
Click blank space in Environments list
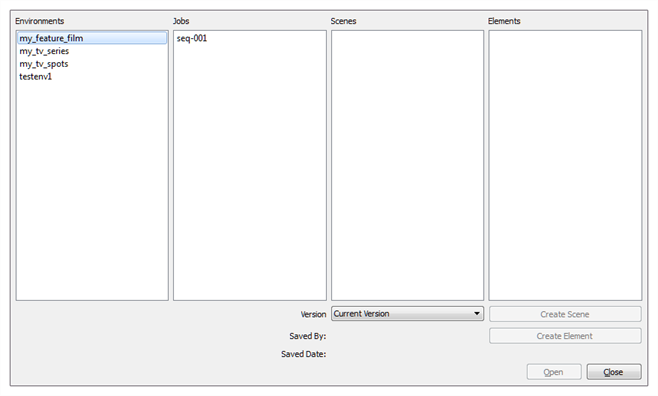tap(92, 189)
